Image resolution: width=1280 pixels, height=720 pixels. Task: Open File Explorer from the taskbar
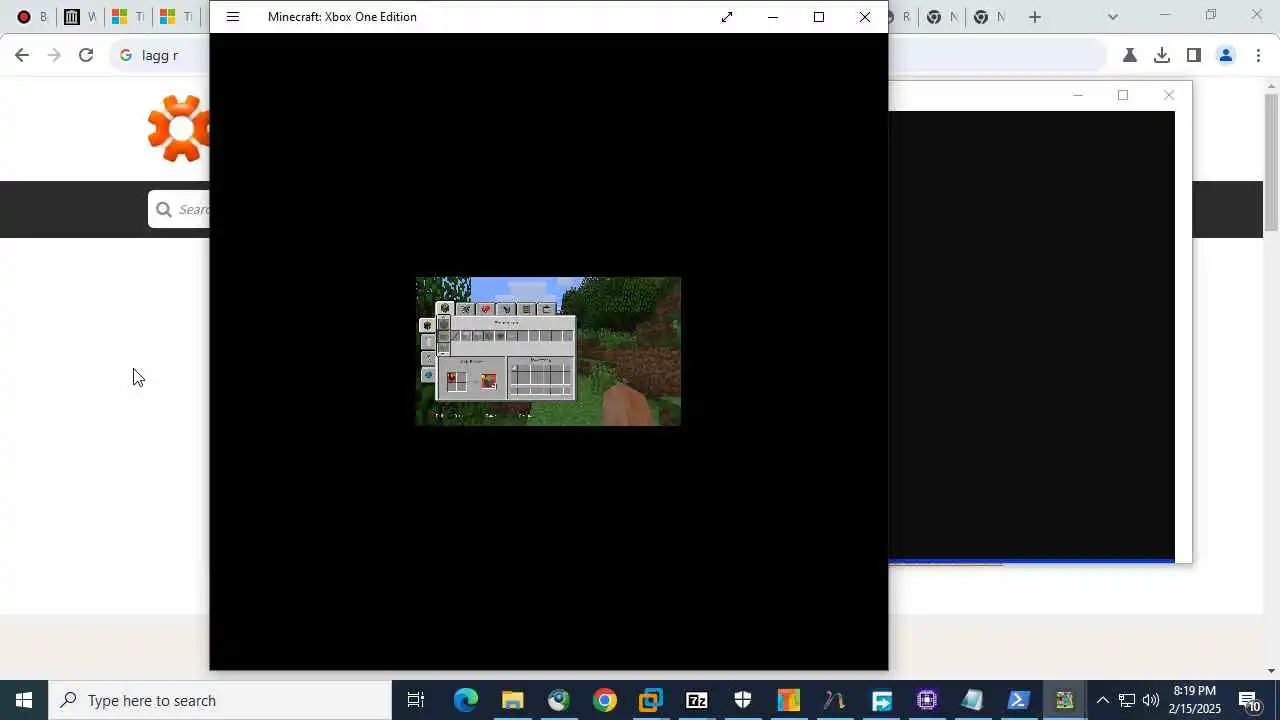click(x=512, y=700)
